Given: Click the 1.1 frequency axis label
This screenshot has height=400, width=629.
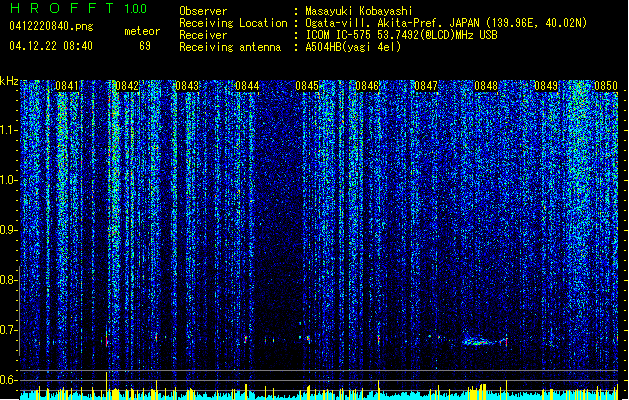Looking at the screenshot, I should coord(8,130).
